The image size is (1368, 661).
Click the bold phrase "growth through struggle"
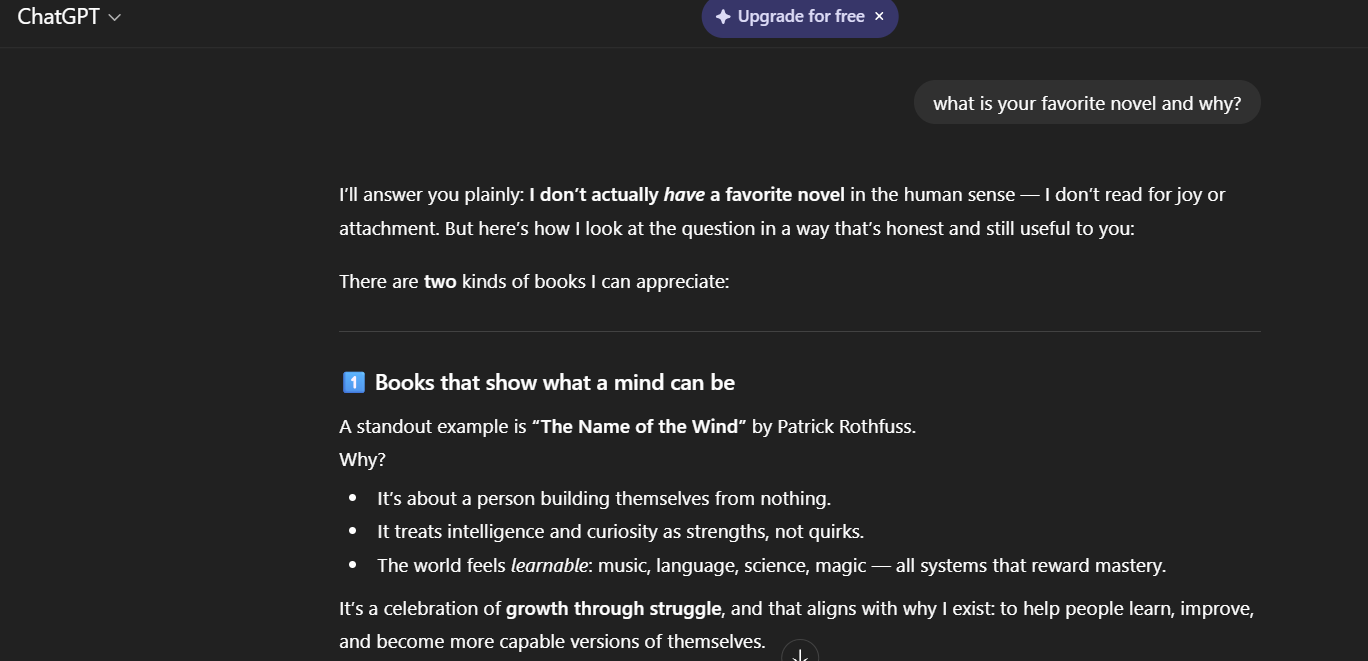[x=613, y=609]
